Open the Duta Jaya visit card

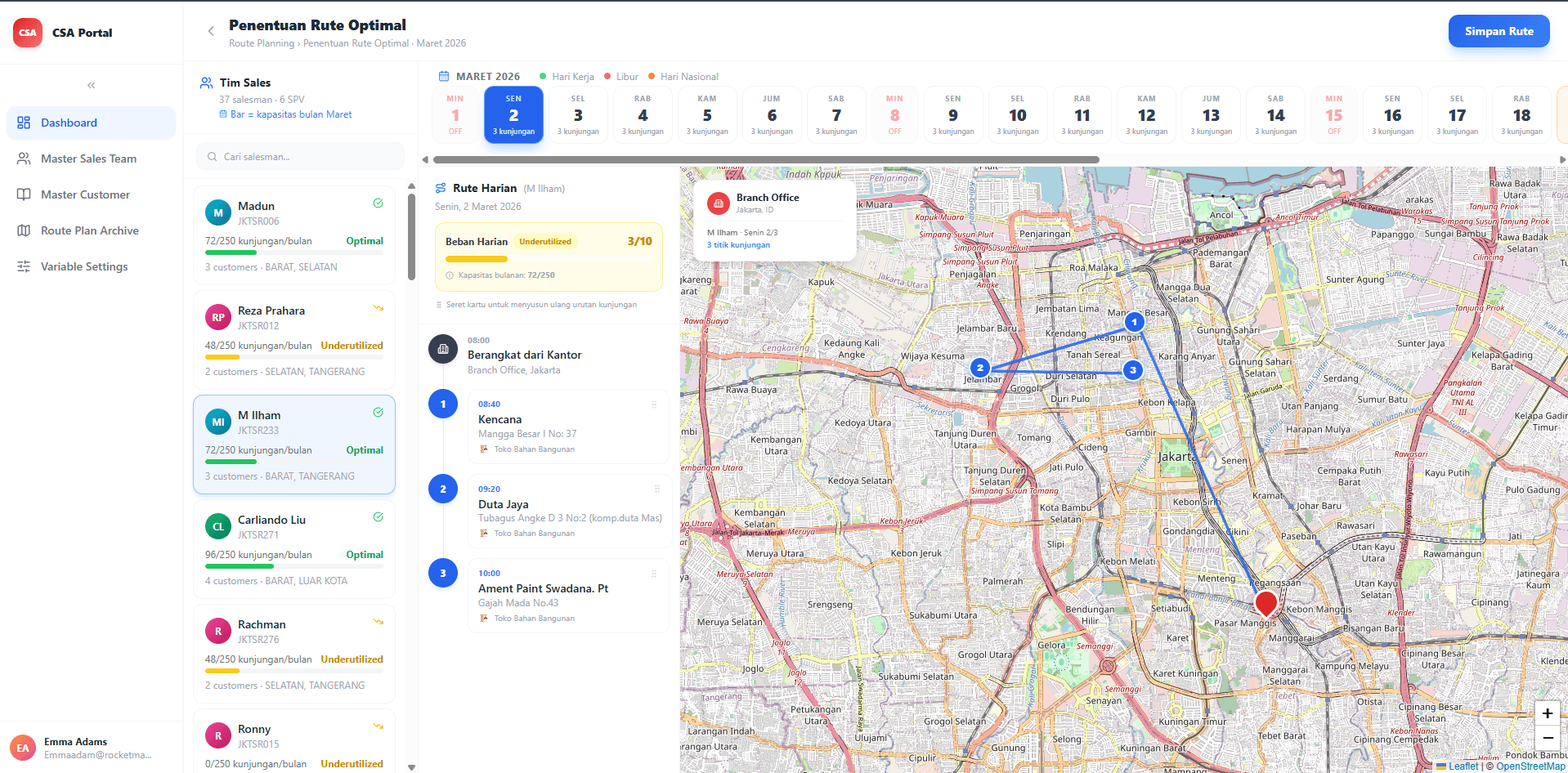(x=569, y=511)
